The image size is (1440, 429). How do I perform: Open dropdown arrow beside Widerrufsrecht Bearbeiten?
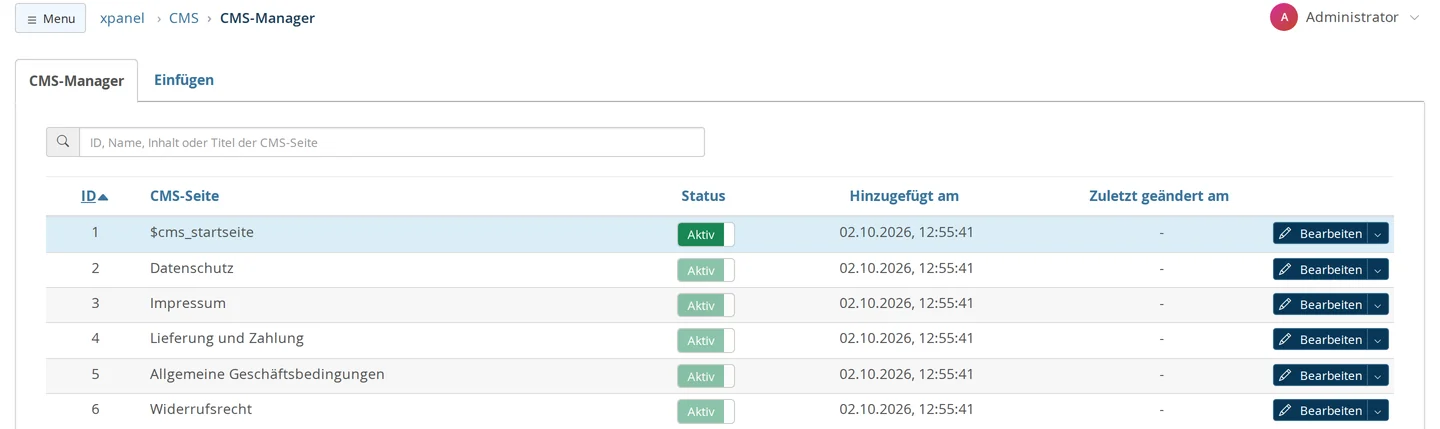[x=1378, y=410]
